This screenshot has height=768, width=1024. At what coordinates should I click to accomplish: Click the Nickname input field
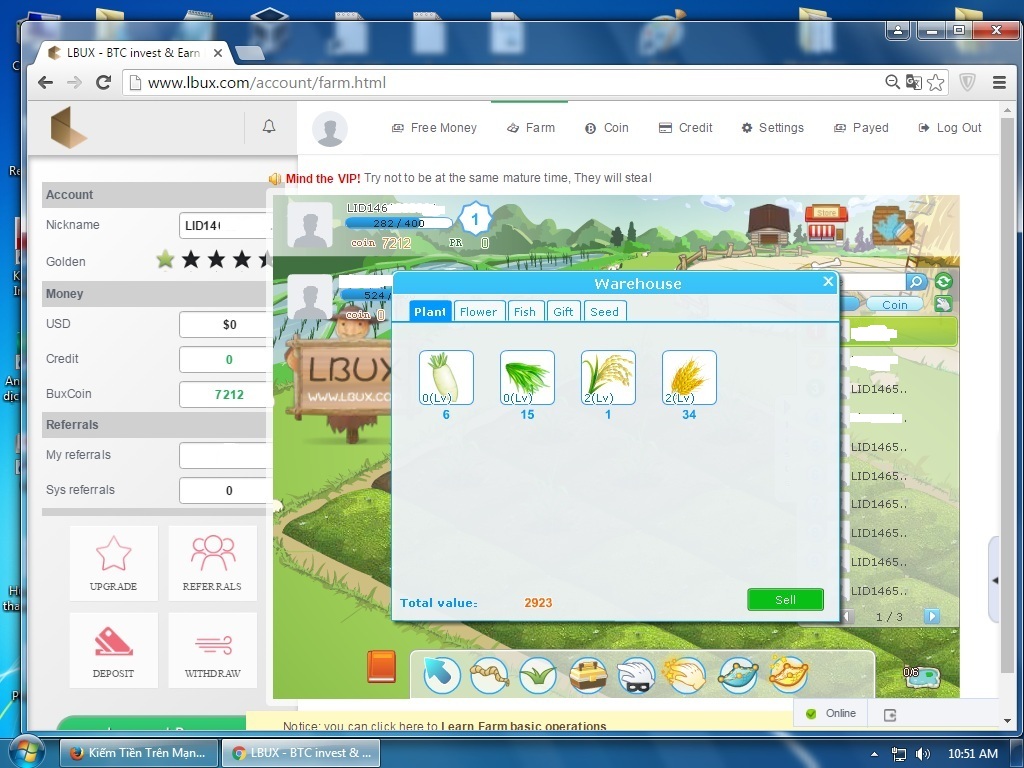pyautogui.click(x=225, y=225)
